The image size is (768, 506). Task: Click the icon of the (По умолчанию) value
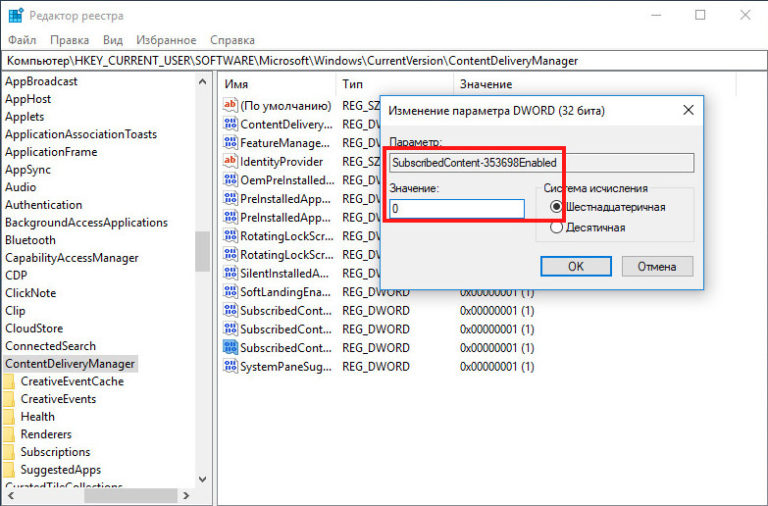(230, 105)
